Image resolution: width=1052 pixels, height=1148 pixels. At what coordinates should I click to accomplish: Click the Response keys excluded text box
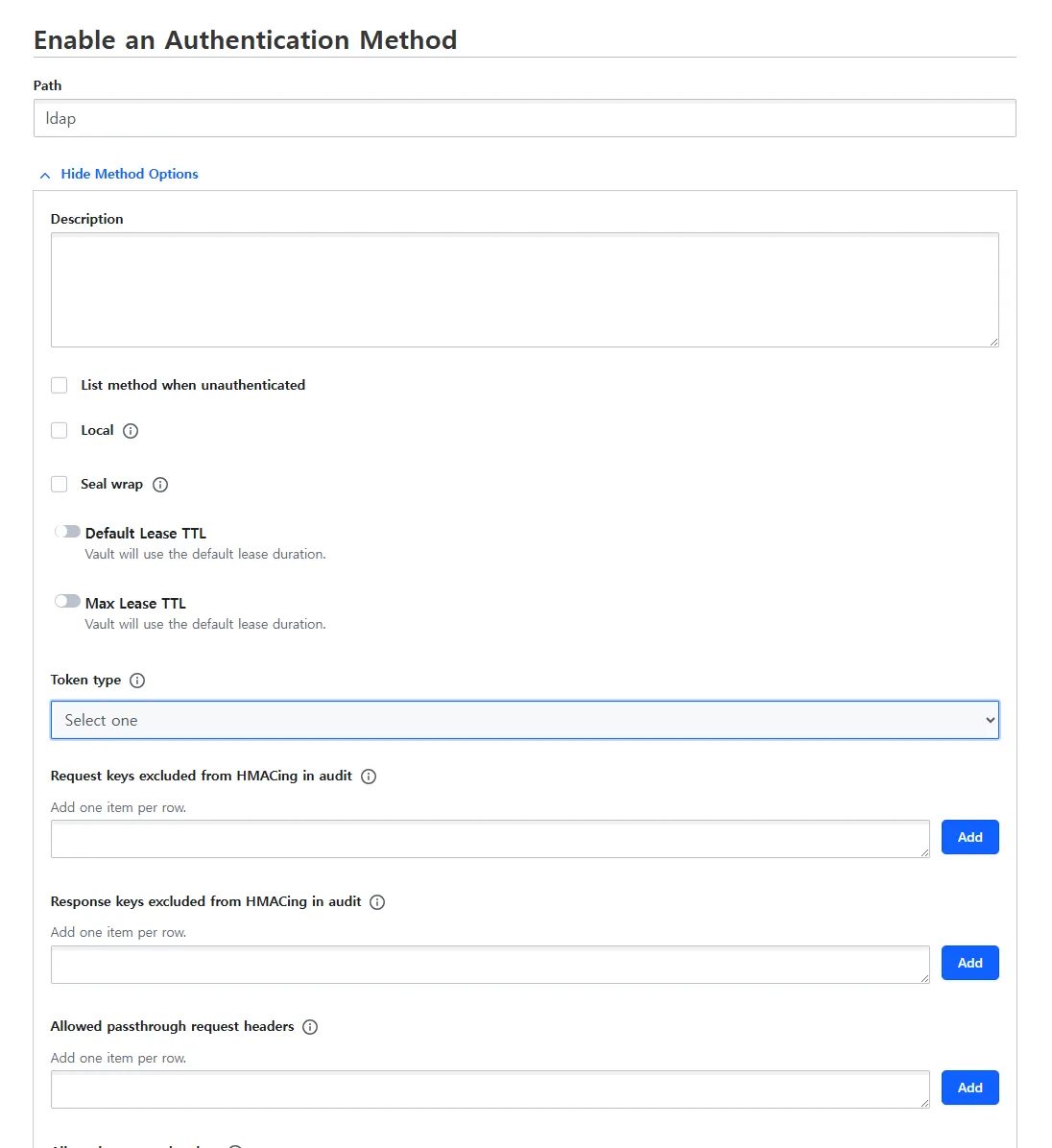[x=490, y=965]
